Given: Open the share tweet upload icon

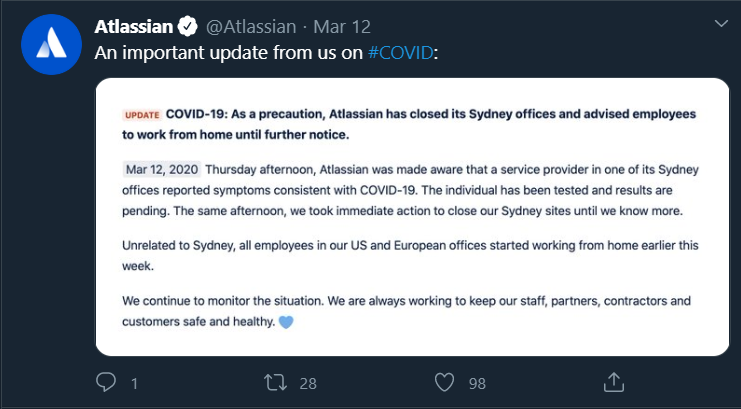Looking at the screenshot, I should (614, 382).
